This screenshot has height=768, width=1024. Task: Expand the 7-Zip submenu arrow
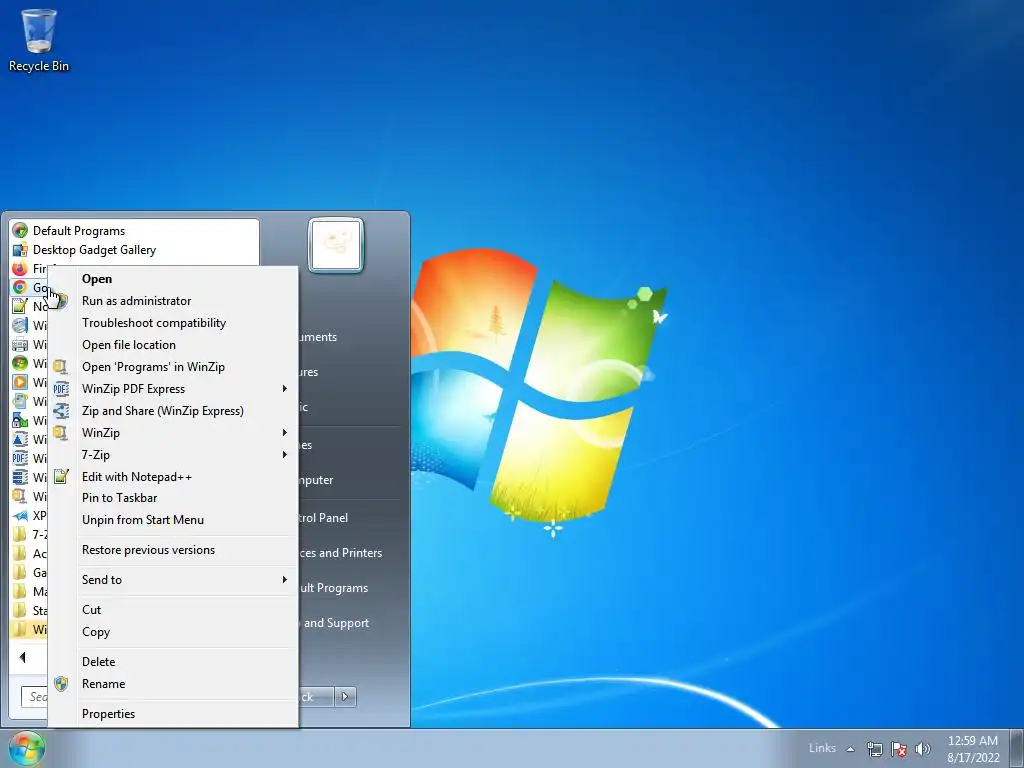(x=285, y=455)
